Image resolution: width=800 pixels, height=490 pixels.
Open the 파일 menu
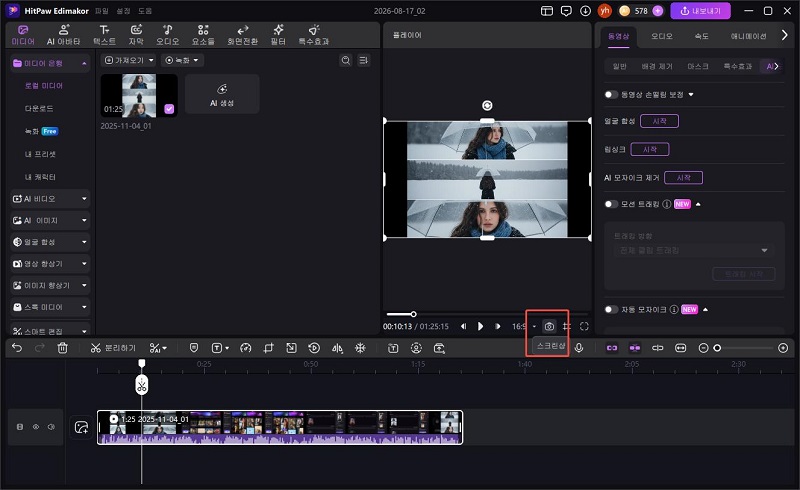point(102,11)
